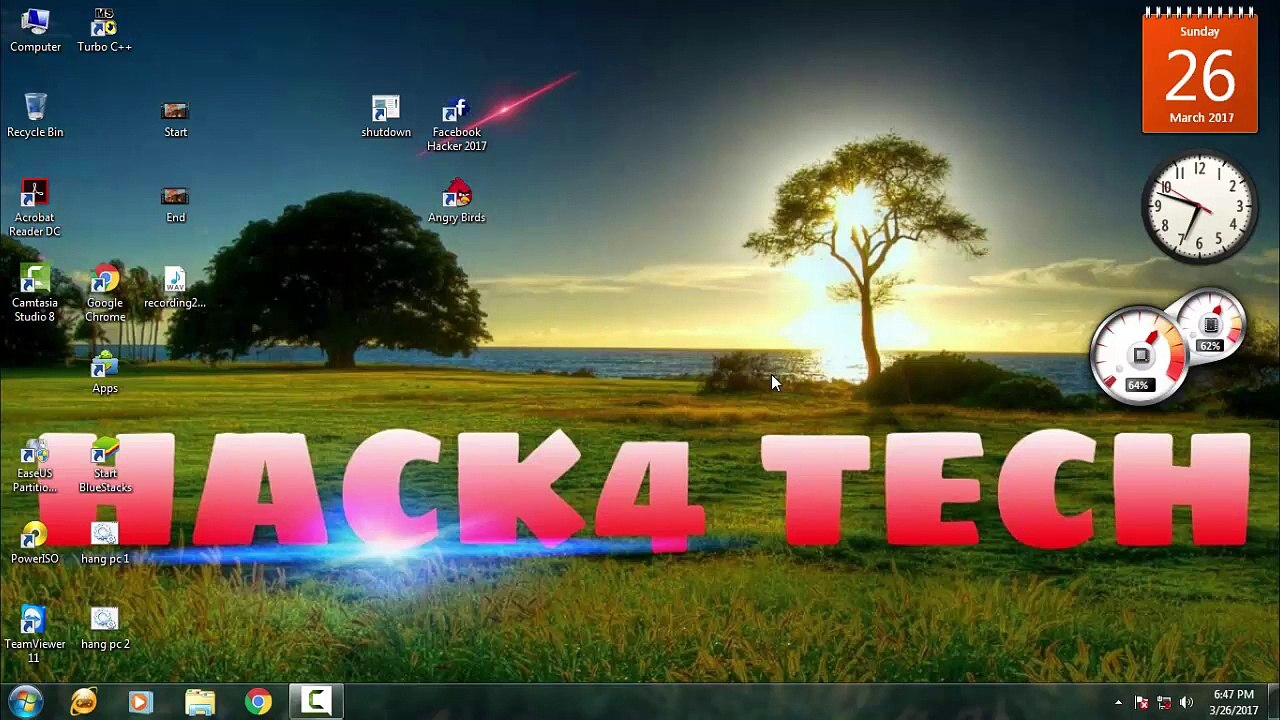The image size is (1280, 720).
Task: Show hidden system tray icons
Action: 1118,702
